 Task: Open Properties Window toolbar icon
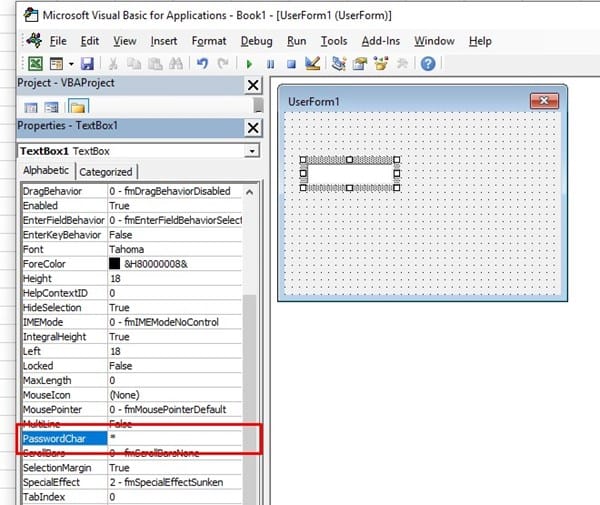tap(360, 64)
